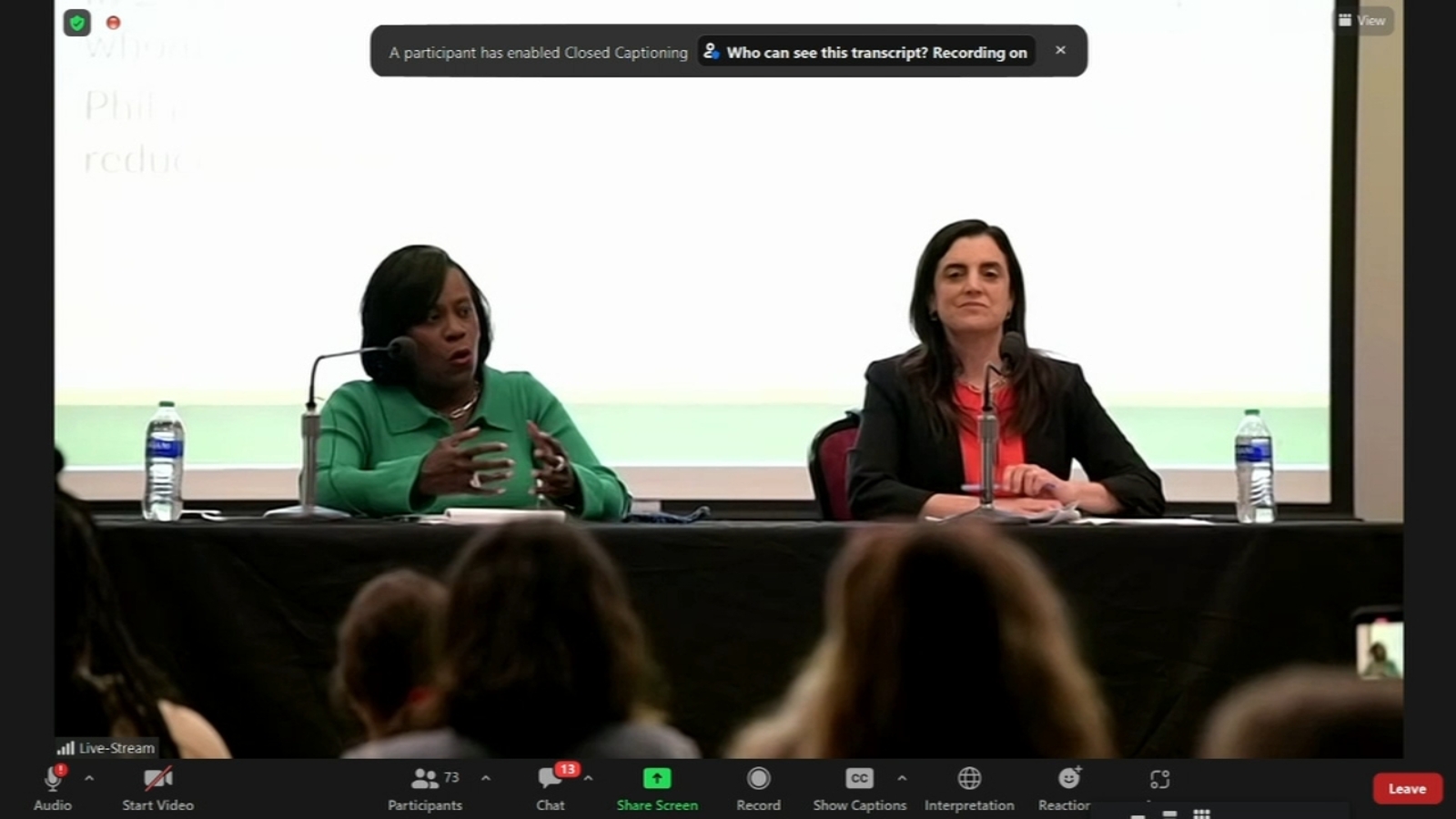The image size is (1456, 819).
Task: Check meeting security via shield icon
Action: click(76, 23)
